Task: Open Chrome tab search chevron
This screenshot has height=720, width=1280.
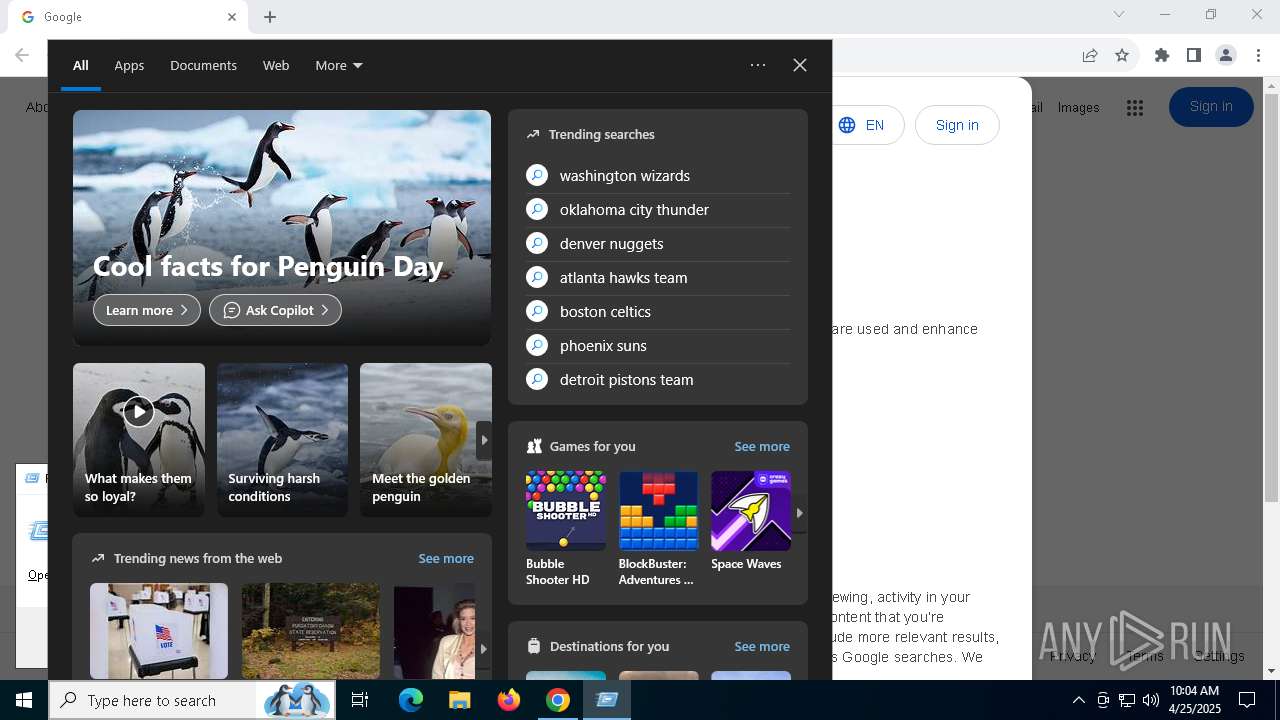Action: (x=1119, y=14)
